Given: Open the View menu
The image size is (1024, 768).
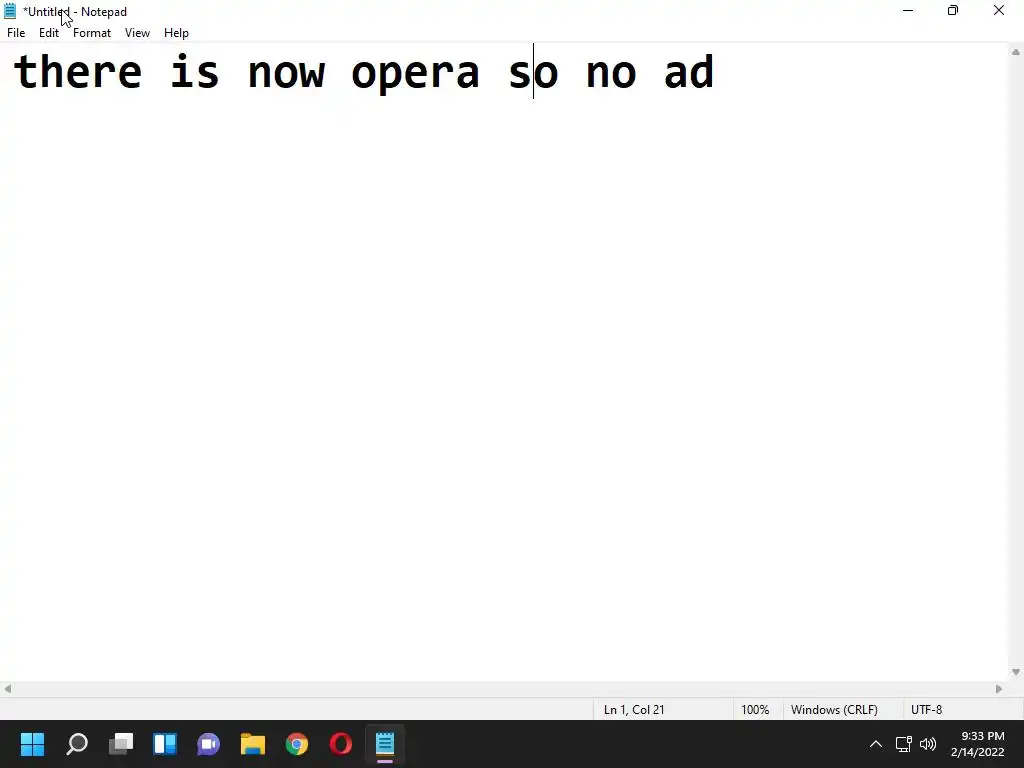Looking at the screenshot, I should (x=137, y=33).
